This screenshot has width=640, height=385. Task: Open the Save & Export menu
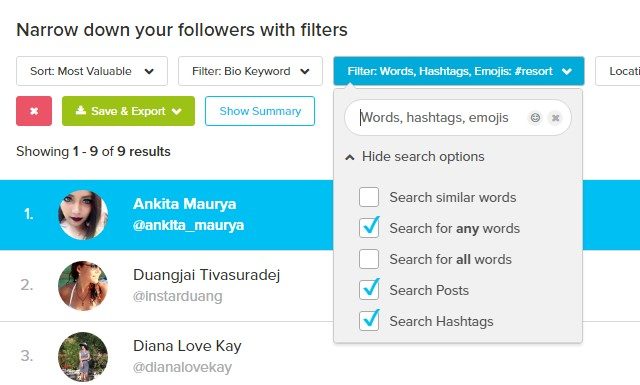[128, 111]
